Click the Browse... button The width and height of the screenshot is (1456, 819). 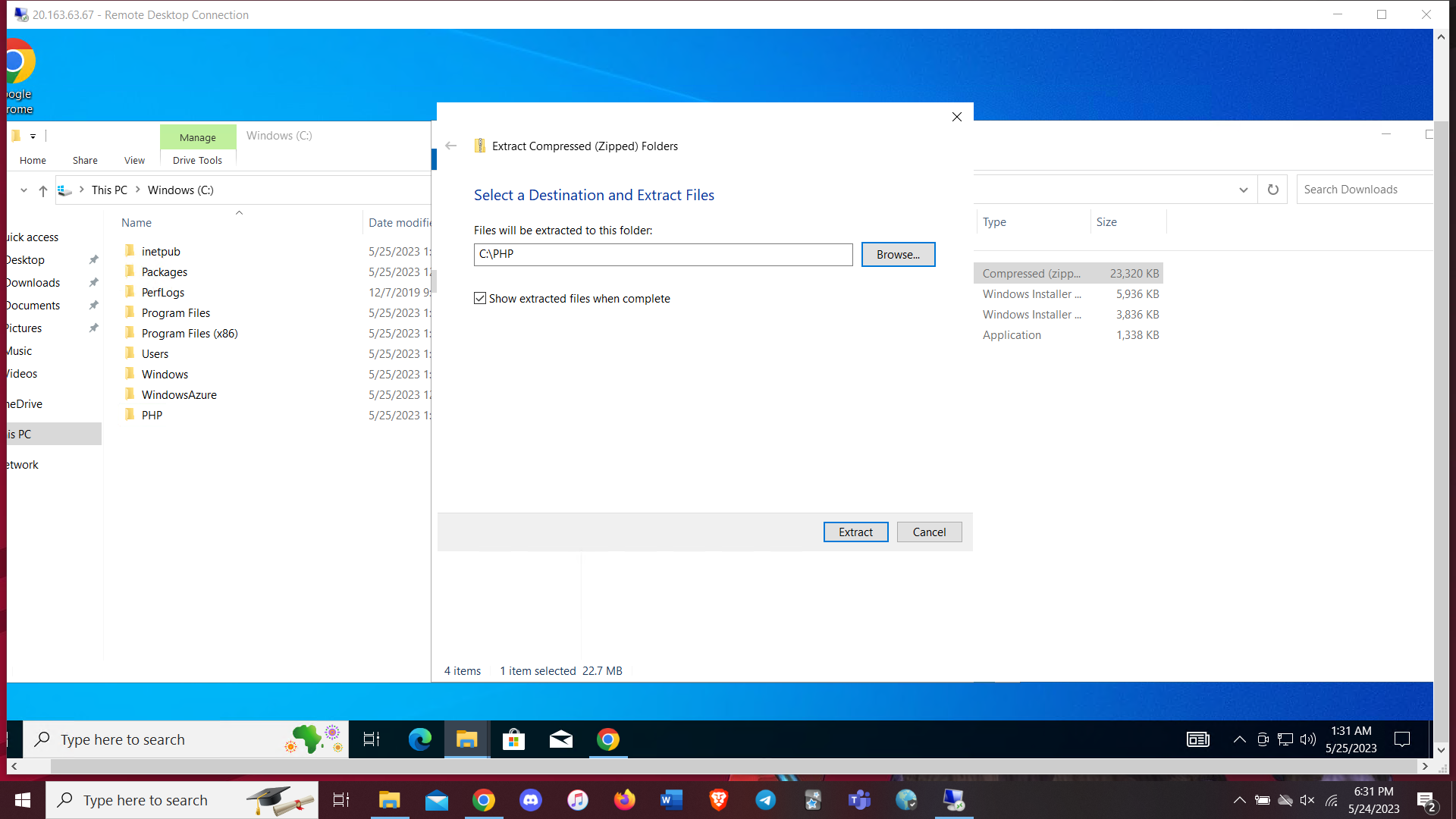coord(898,255)
